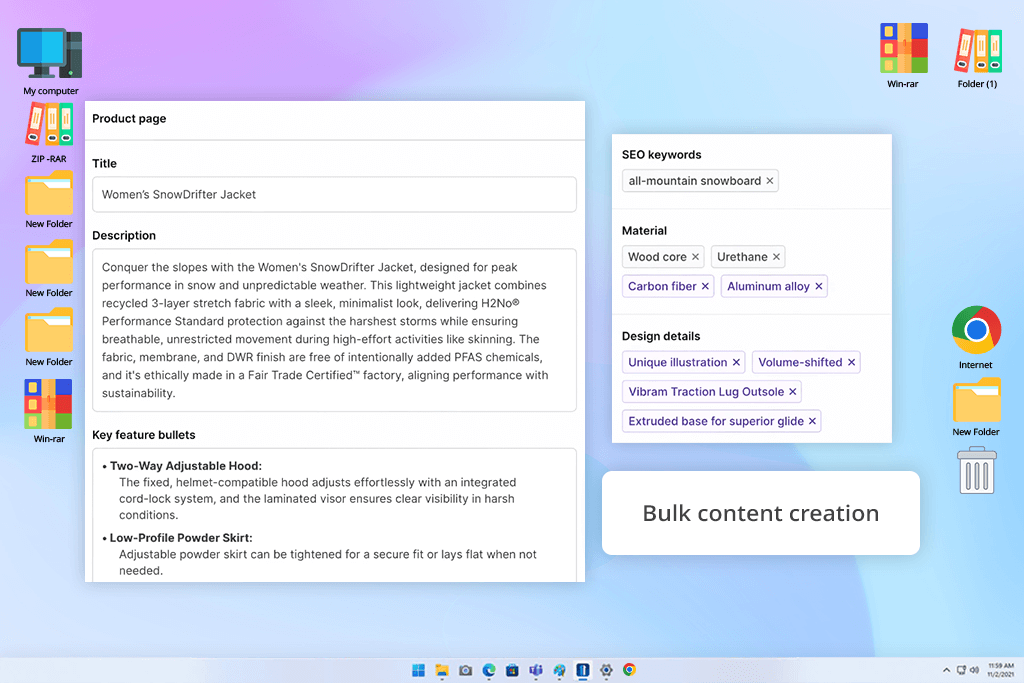This screenshot has height=683, width=1024.
Task: Click the Design details section heading
Action: coord(661,336)
